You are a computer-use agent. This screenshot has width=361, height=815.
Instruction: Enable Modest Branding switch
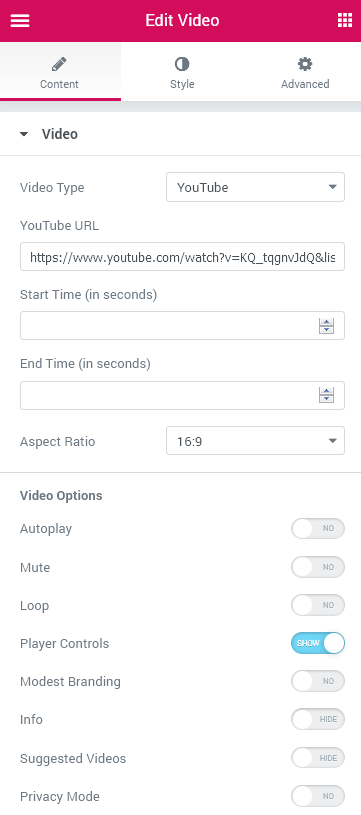318,681
